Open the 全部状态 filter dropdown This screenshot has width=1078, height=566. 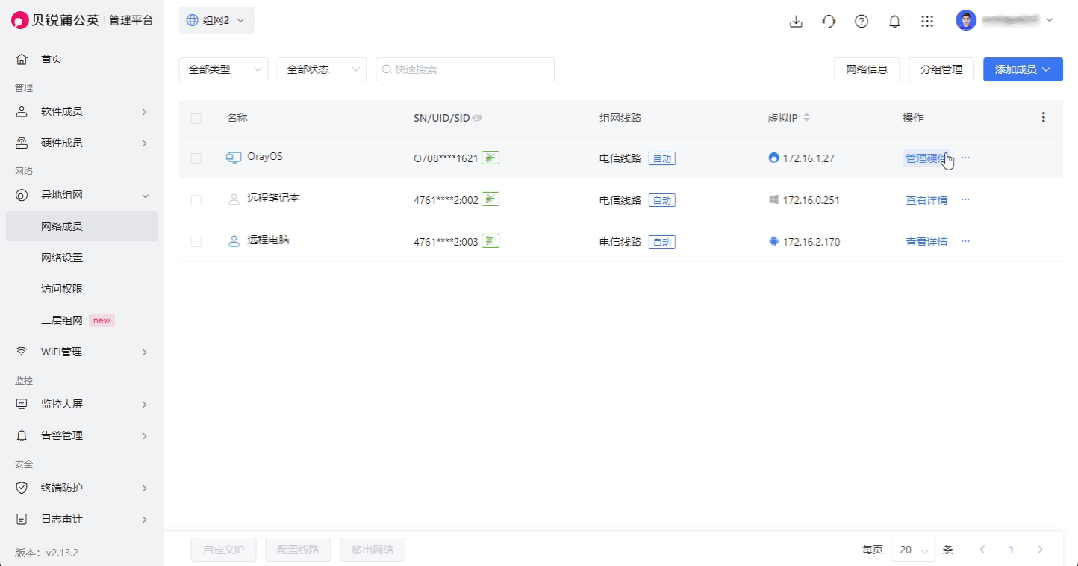pyautogui.click(x=322, y=69)
